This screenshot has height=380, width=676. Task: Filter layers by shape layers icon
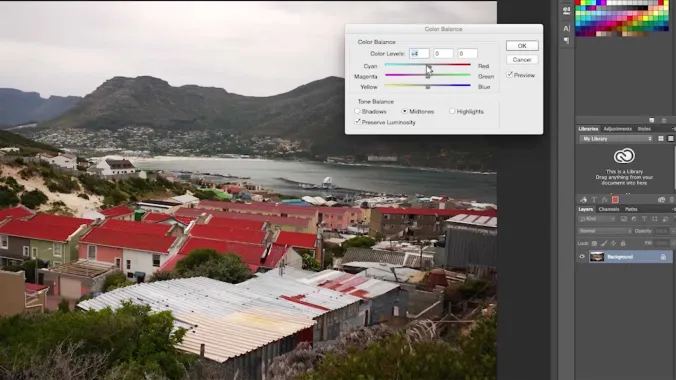pyautogui.click(x=654, y=219)
